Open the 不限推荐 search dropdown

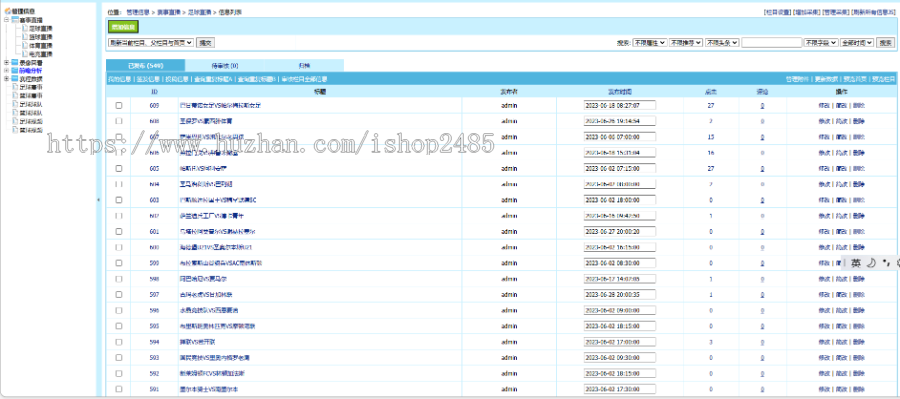(686, 42)
